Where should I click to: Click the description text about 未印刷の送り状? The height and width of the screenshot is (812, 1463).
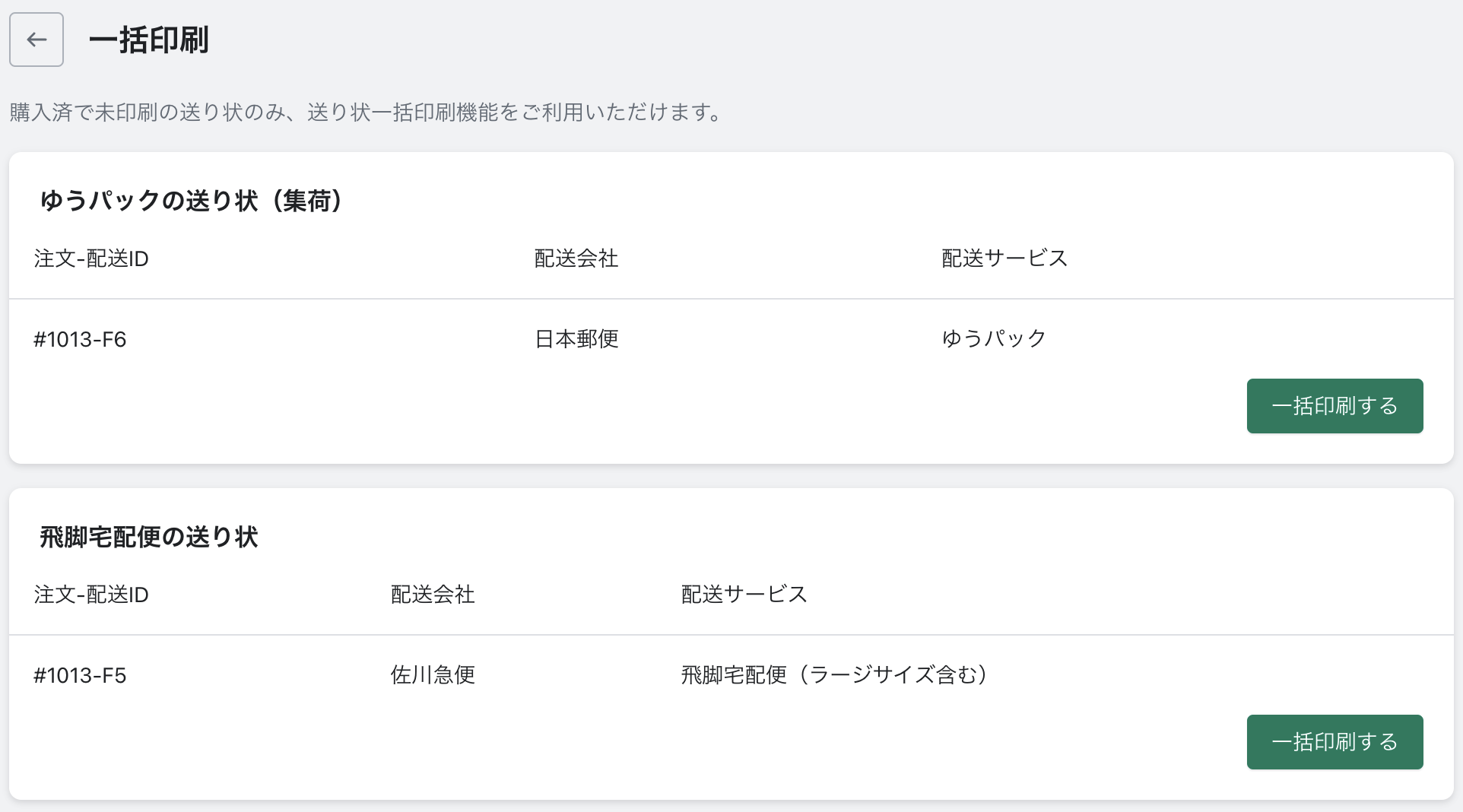click(x=365, y=113)
